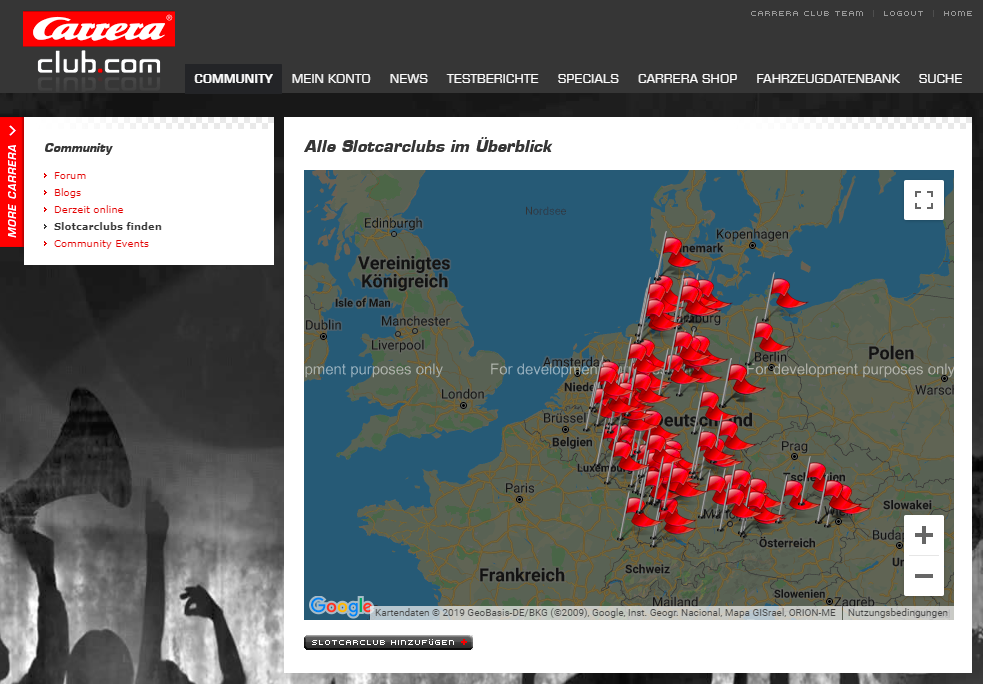Click the "Liverpool" map label
Image resolution: width=983 pixels, height=684 pixels.
pyautogui.click(x=397, y=345)
